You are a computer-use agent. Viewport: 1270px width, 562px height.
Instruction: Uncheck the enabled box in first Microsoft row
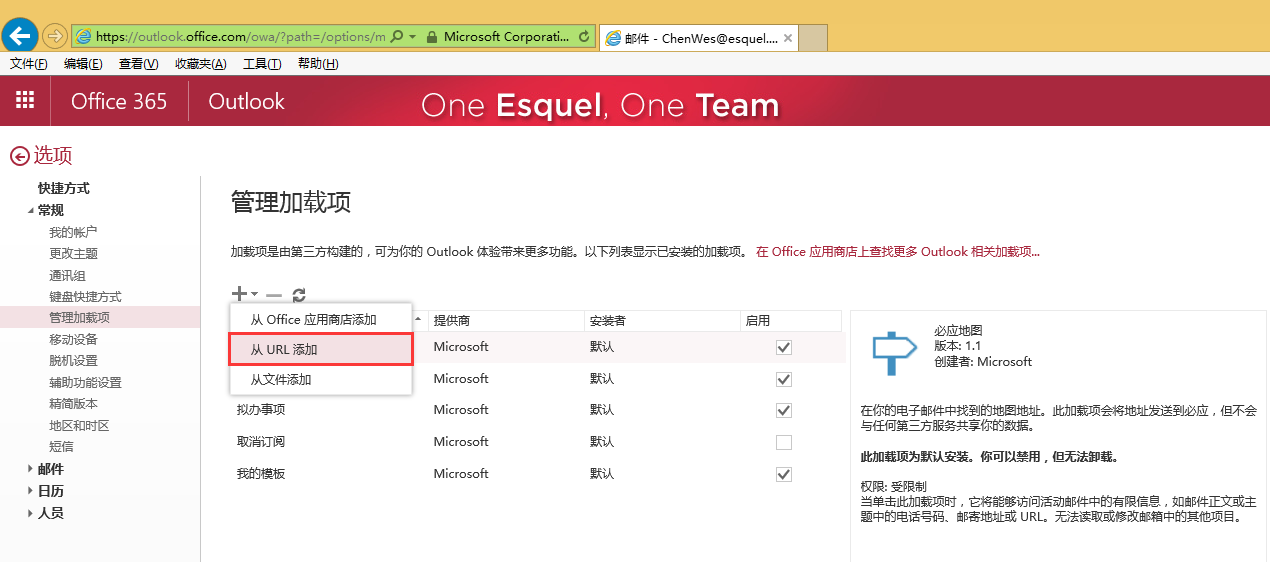pos(784,347)
